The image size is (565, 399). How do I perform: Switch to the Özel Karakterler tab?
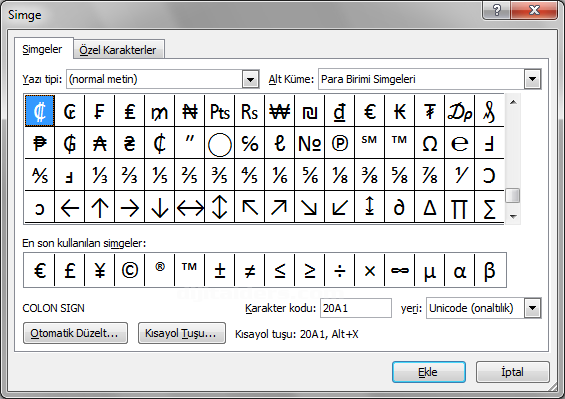pos(118,50)
